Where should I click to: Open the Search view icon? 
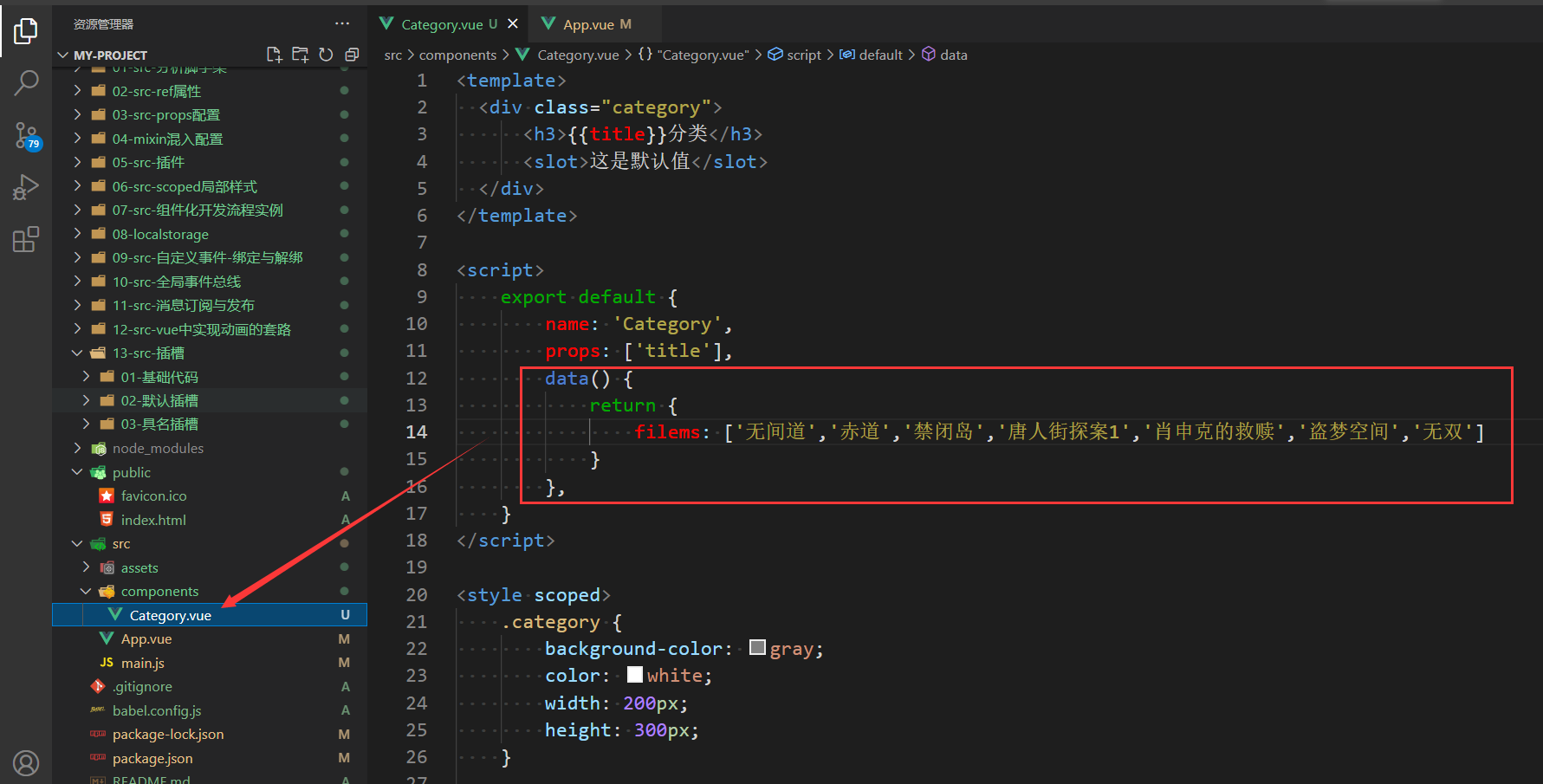pyautogui.click(x=26, y=83)
